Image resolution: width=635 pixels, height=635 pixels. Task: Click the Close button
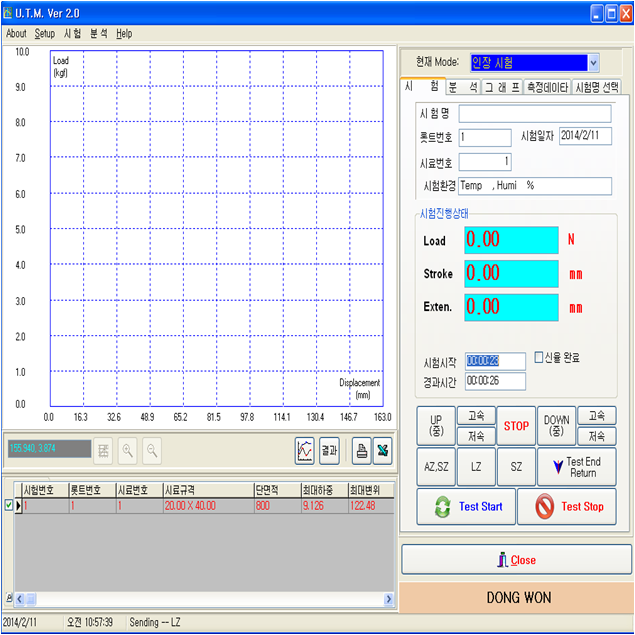(x=516, y=560)
